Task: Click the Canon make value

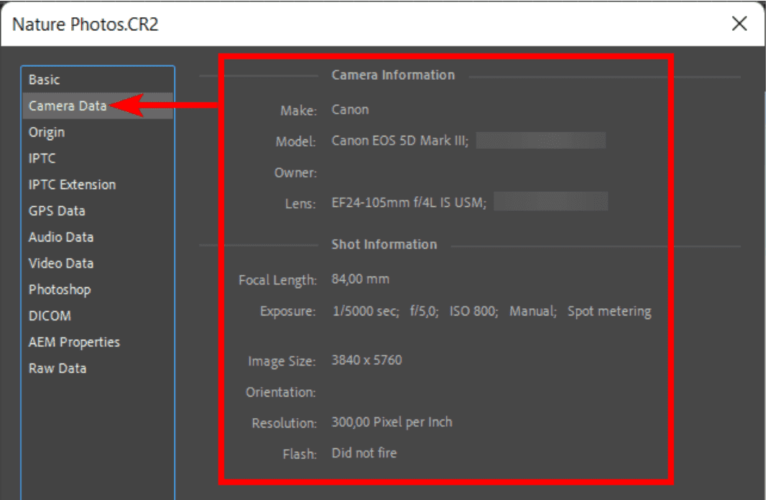Action: 350,110
